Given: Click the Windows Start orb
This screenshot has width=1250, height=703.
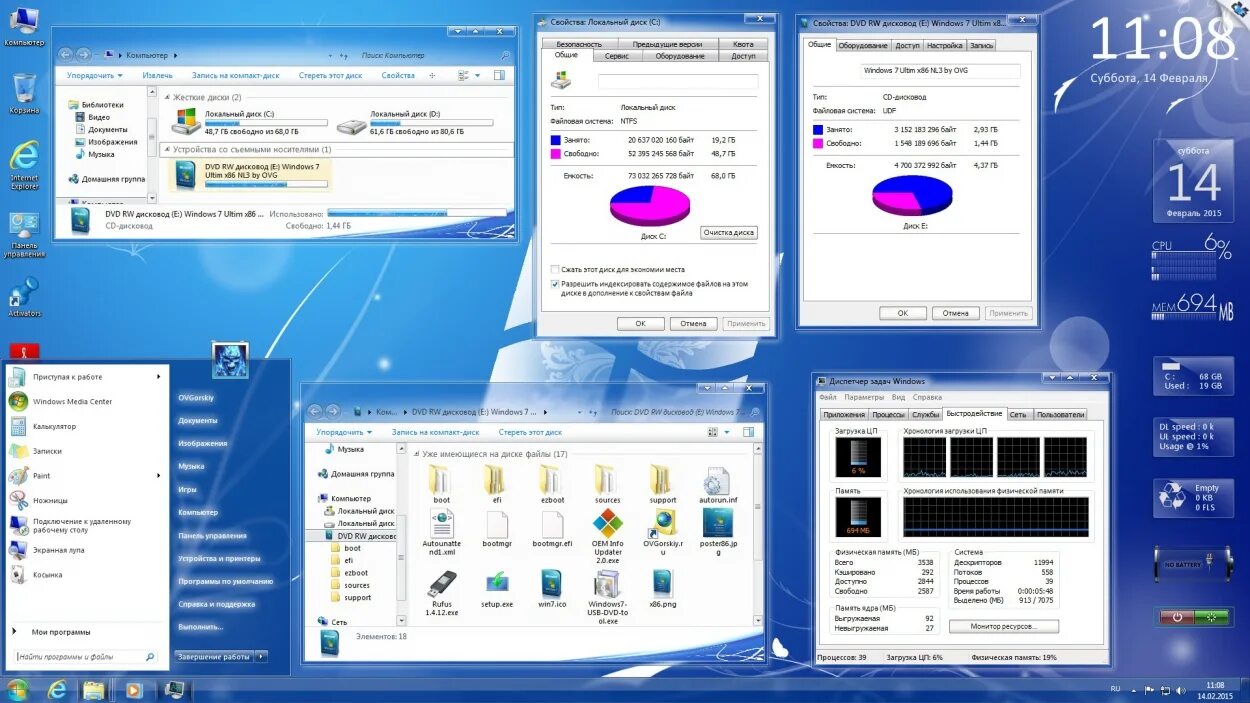Looking at the screenshot, I should (x=19, y=690).
